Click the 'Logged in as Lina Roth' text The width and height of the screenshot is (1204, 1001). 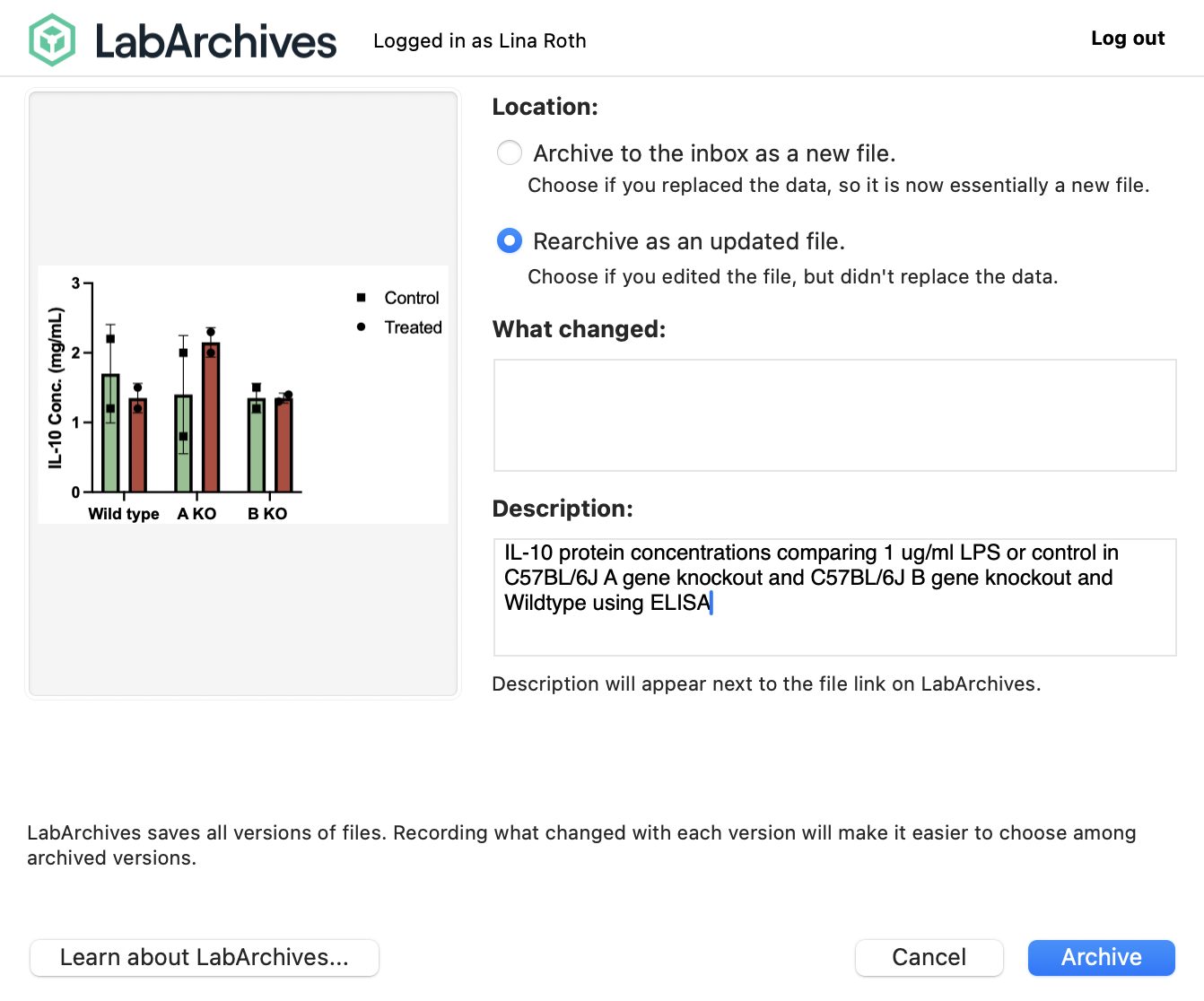479,41
